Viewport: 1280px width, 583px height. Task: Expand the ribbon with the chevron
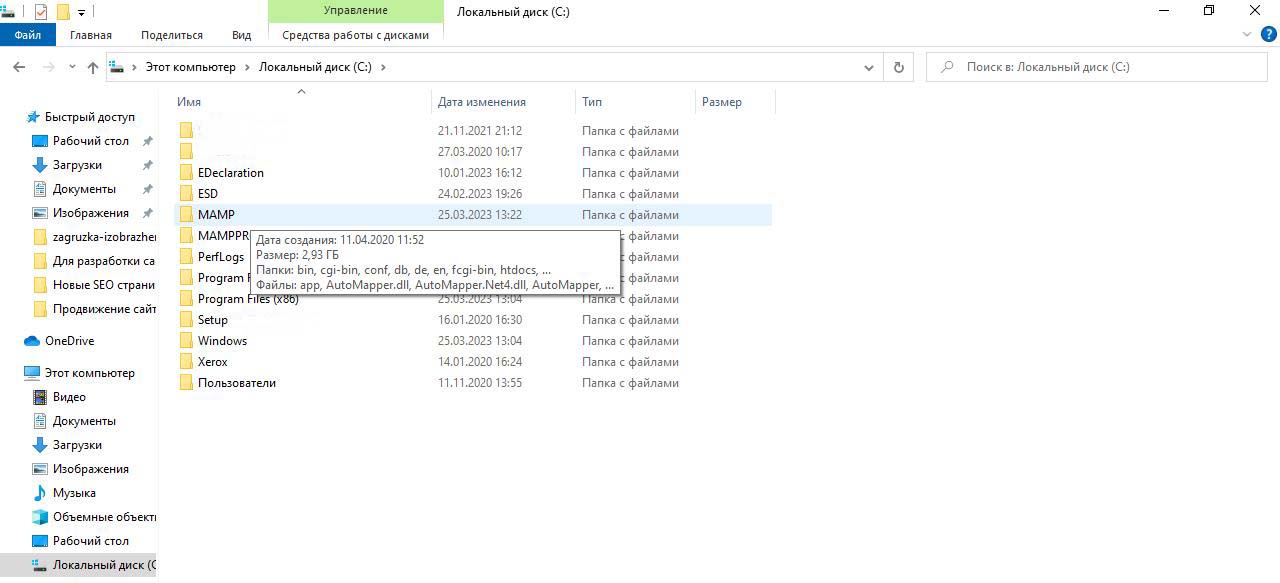pos(1247,34)
